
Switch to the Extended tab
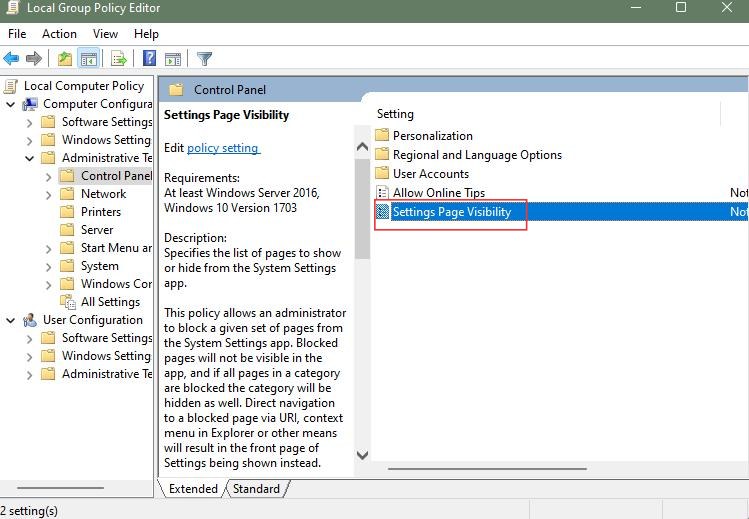point(193,489)
